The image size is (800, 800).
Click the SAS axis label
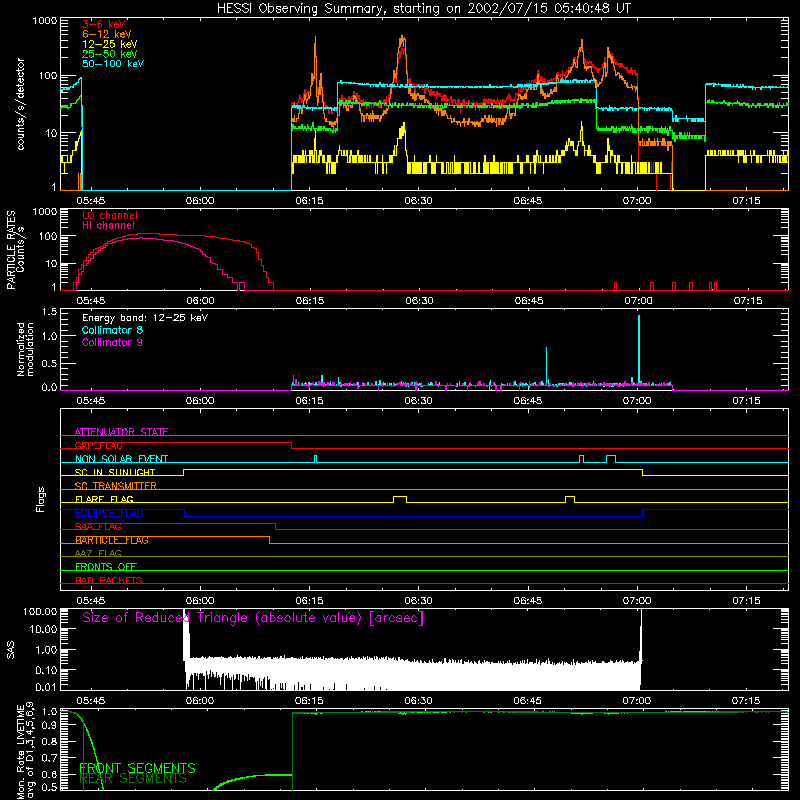[11, 650]
